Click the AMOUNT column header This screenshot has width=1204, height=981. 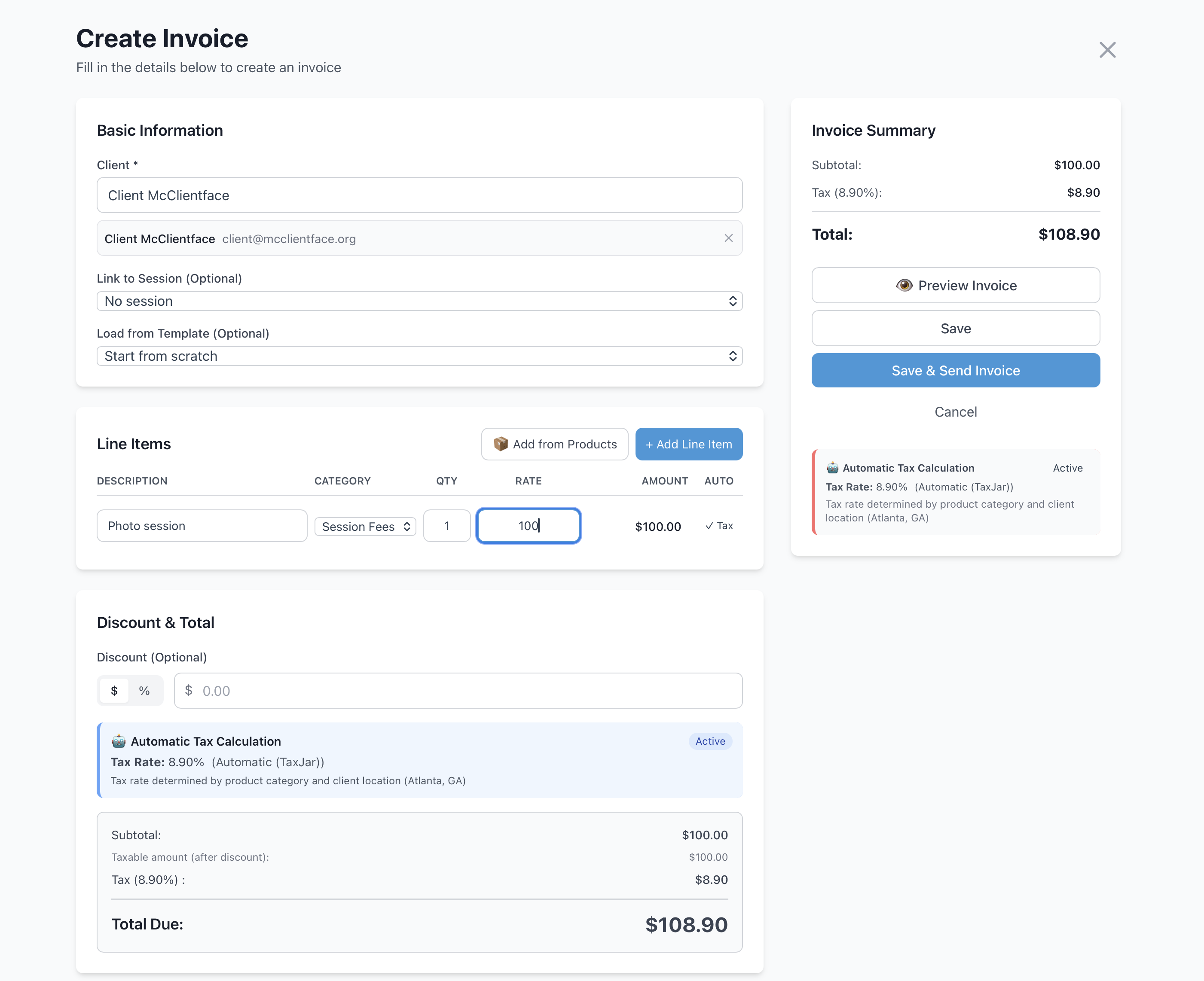pyautogui.click(x=664, y=481)
